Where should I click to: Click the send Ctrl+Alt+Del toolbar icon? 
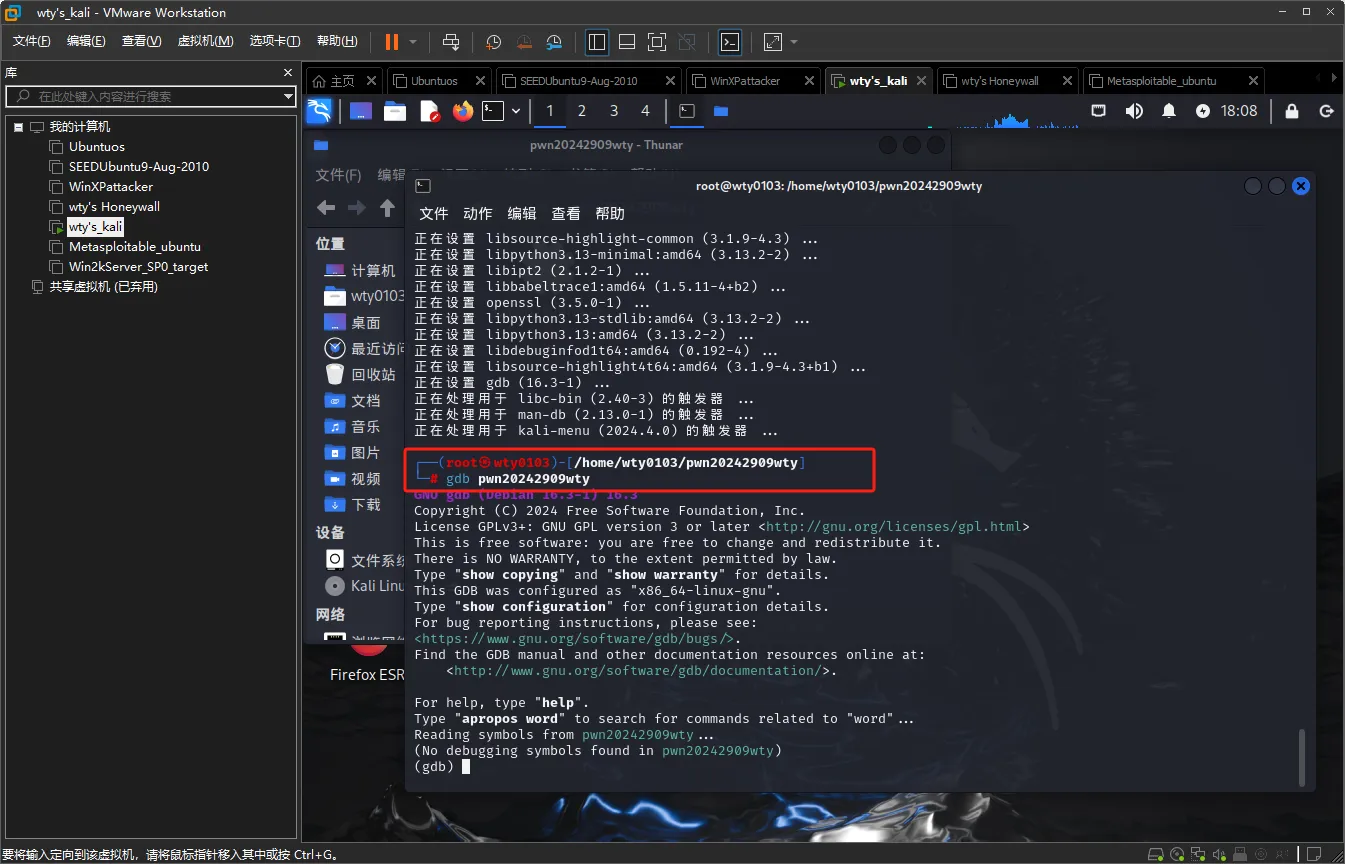pyautogui.click(x=451, y=42)
